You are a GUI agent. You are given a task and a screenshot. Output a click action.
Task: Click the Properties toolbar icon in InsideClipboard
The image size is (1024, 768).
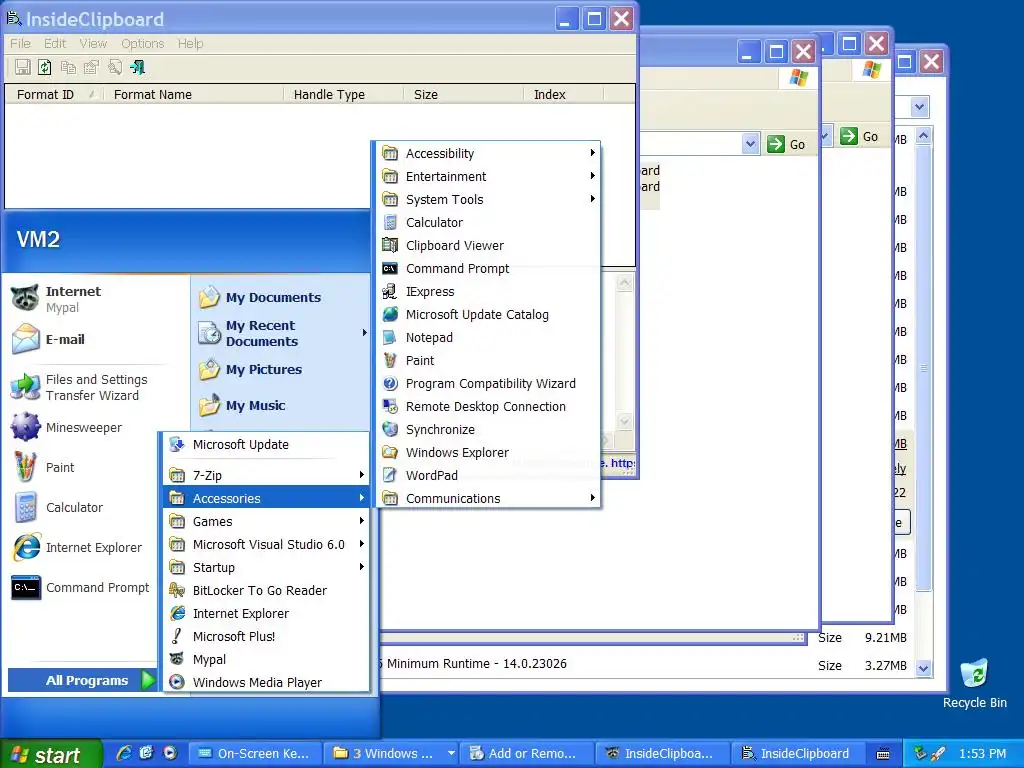91,67
